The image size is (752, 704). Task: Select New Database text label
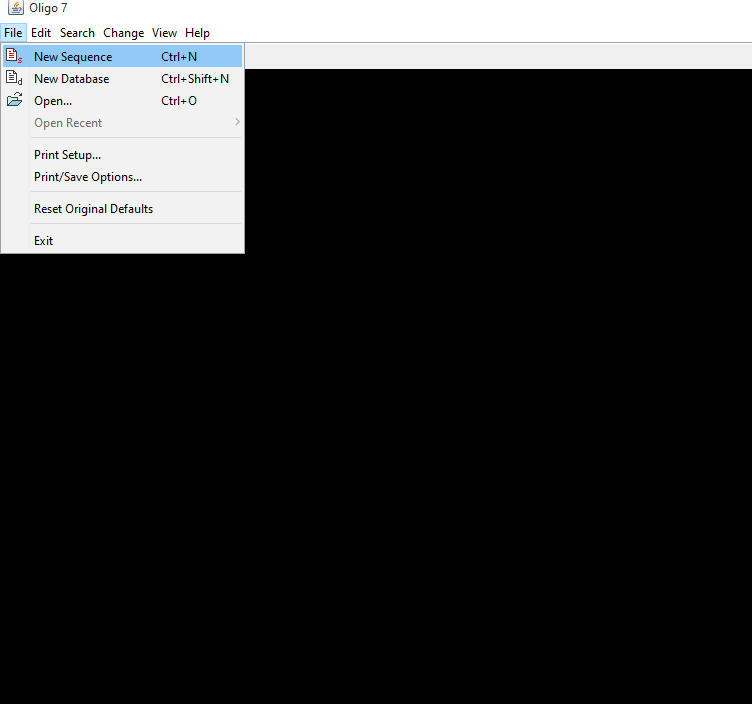coord(72,79)
